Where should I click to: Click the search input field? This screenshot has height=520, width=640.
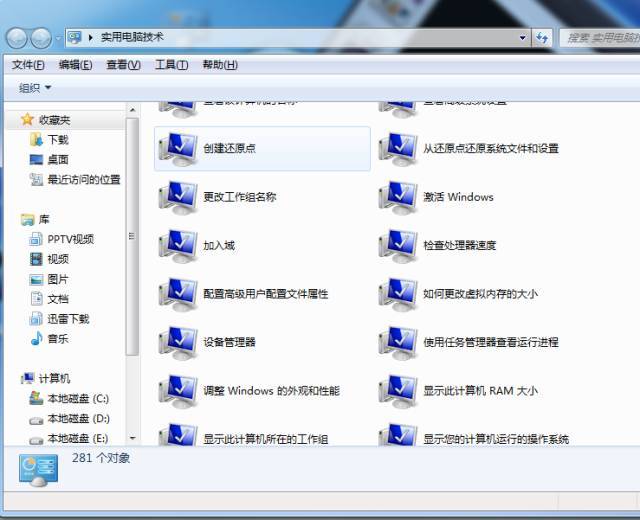pos(598,37)
